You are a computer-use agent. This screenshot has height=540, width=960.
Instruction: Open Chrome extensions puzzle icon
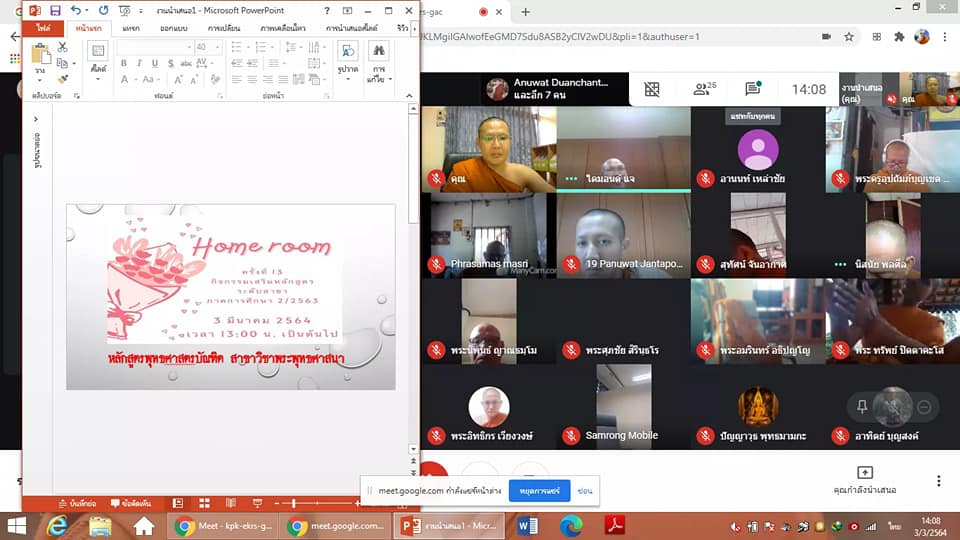point(899,37)
